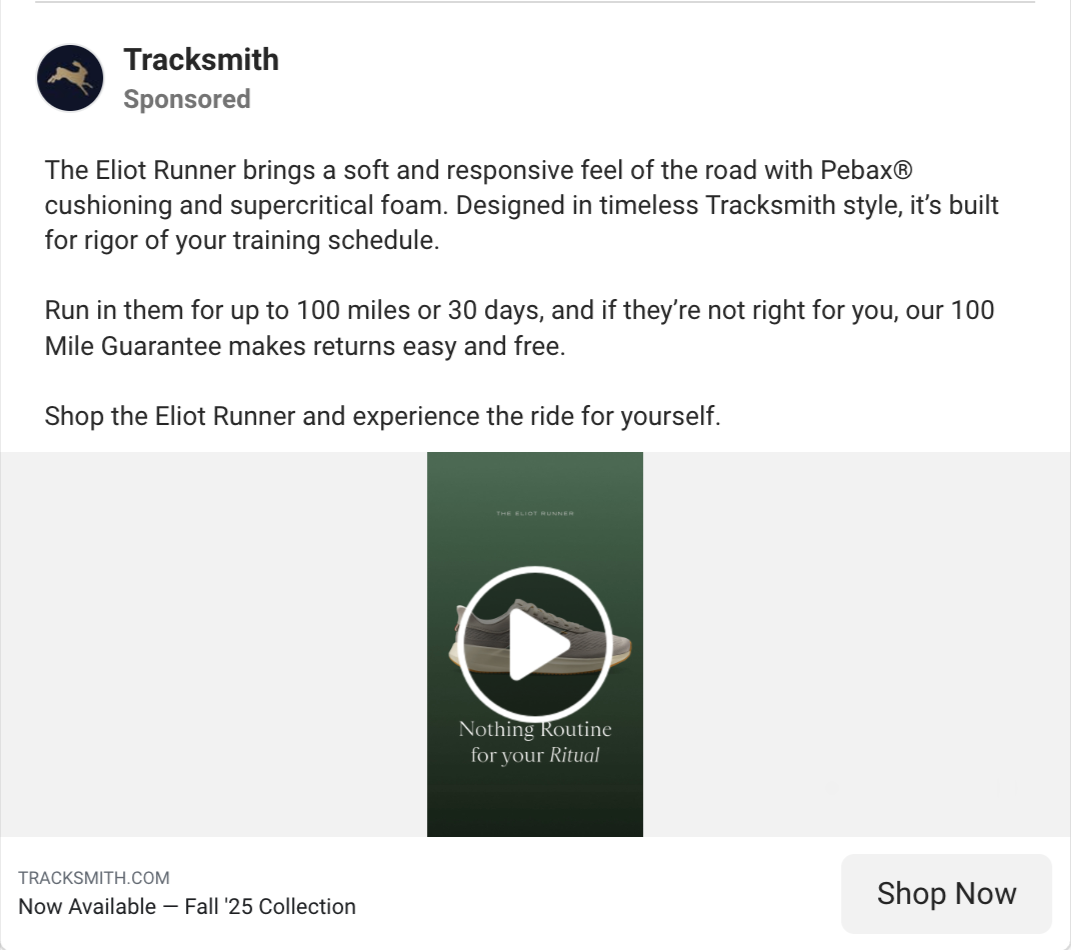Screen dimensions: 1071x950
Task: Click the "Shop the Eliot Runner and experience" line
Action: 382,416
